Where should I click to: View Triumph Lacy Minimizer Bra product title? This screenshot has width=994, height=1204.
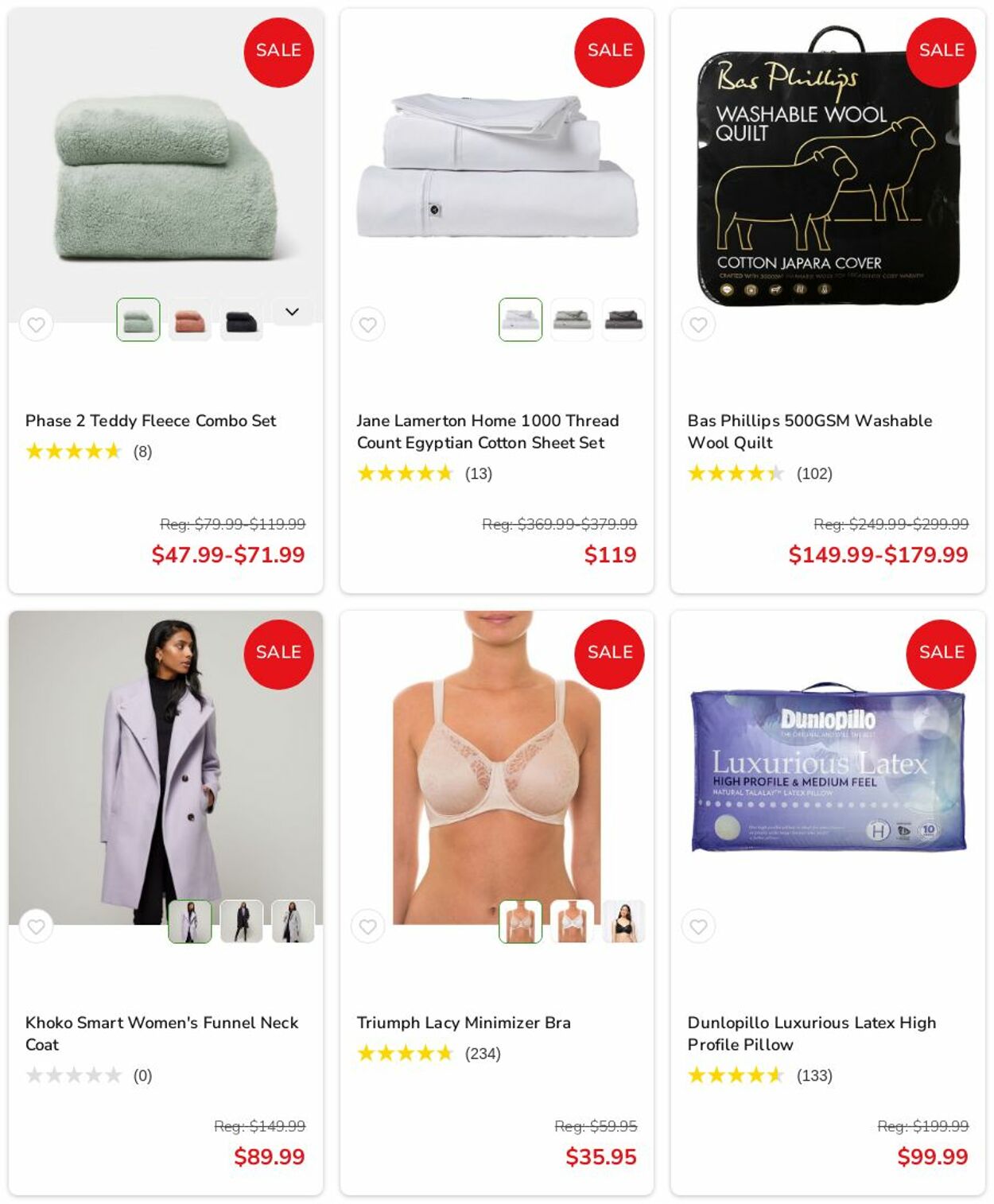(464, 1023)
